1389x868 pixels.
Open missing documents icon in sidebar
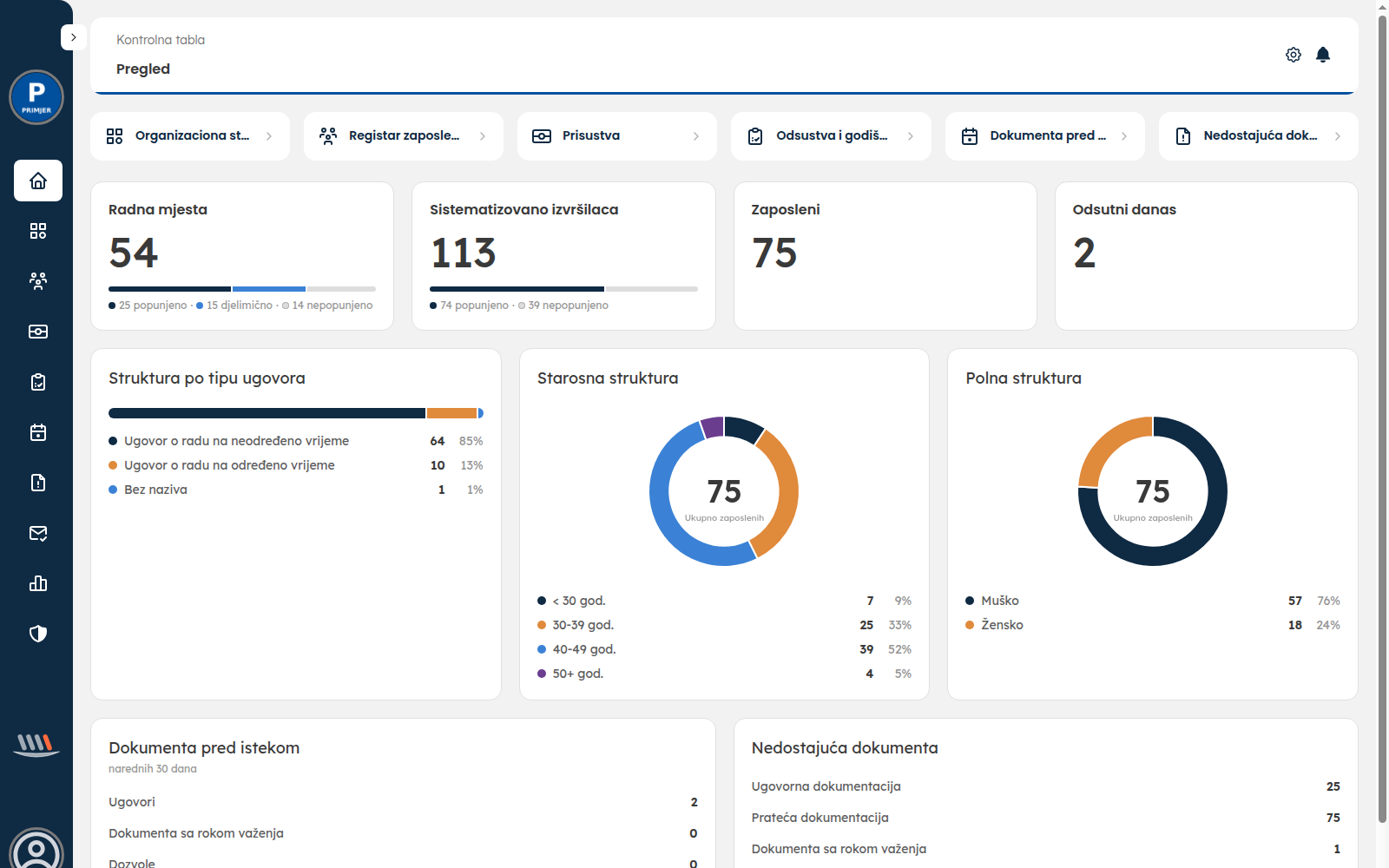click(x=38, y=483)
